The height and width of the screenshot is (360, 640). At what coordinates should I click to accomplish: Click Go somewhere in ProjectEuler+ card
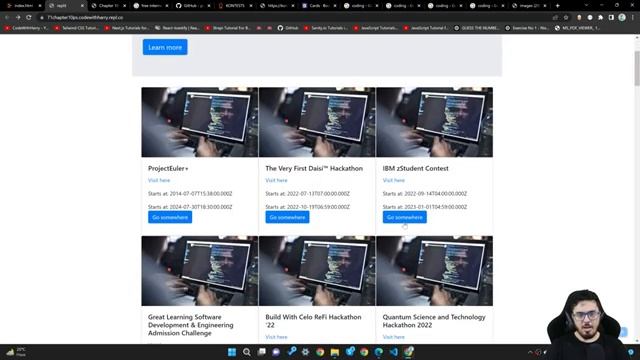pyautogui.click(x=170, y=217)
